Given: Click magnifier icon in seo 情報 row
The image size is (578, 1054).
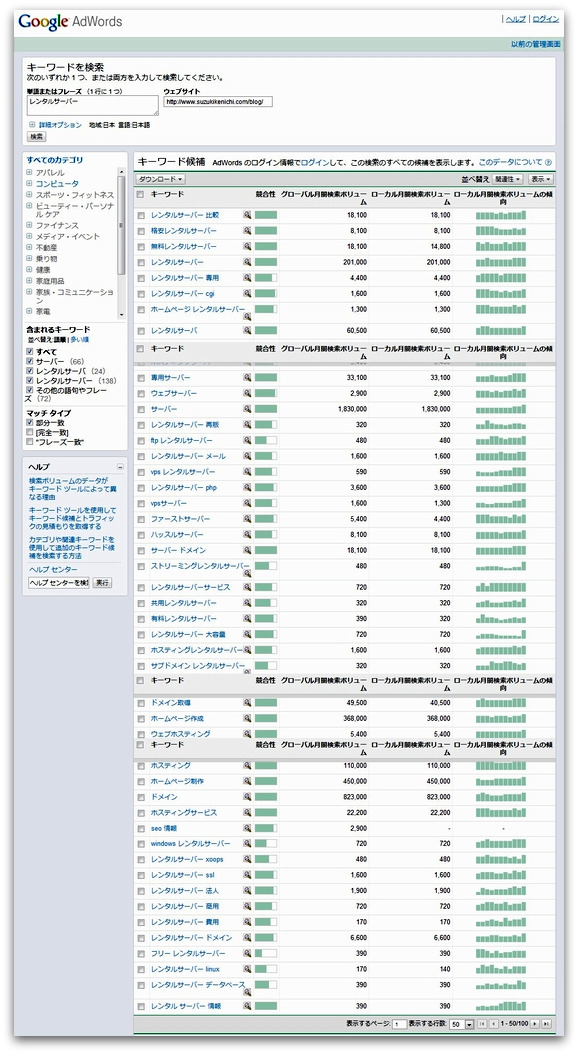Looking at the screenshot, I should (247, 828).
